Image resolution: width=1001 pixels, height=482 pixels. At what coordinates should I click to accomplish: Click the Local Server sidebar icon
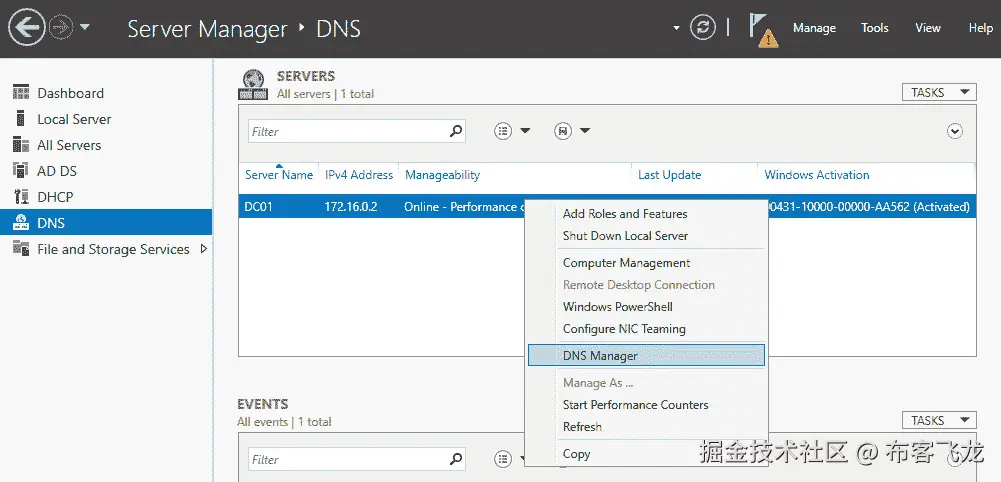tap(21, 119)
